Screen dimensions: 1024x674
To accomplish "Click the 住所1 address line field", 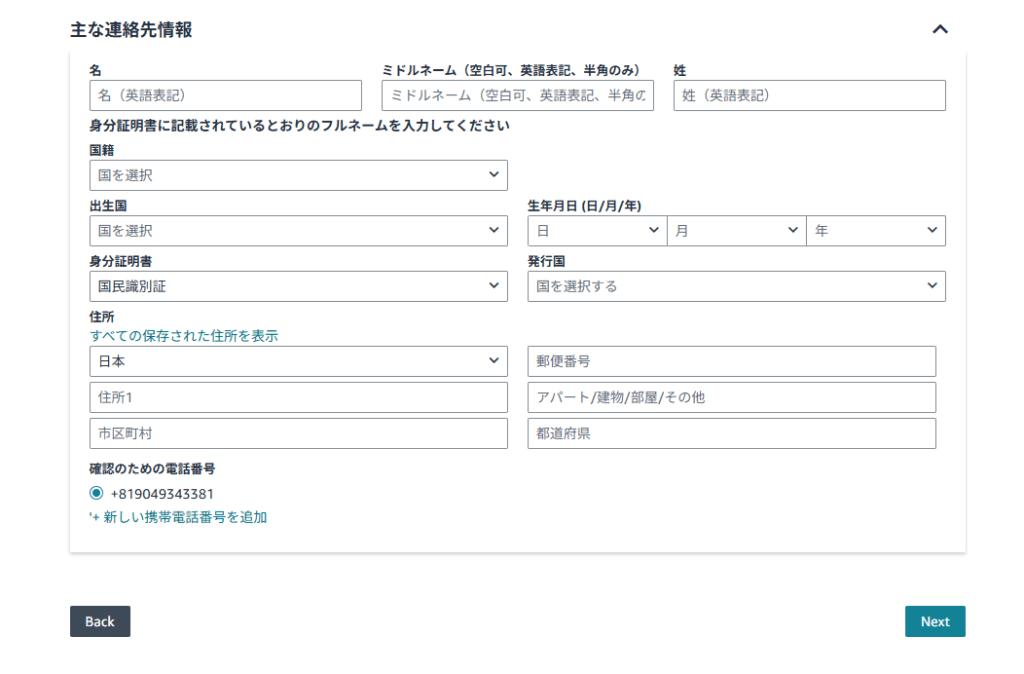I will 298,397.
